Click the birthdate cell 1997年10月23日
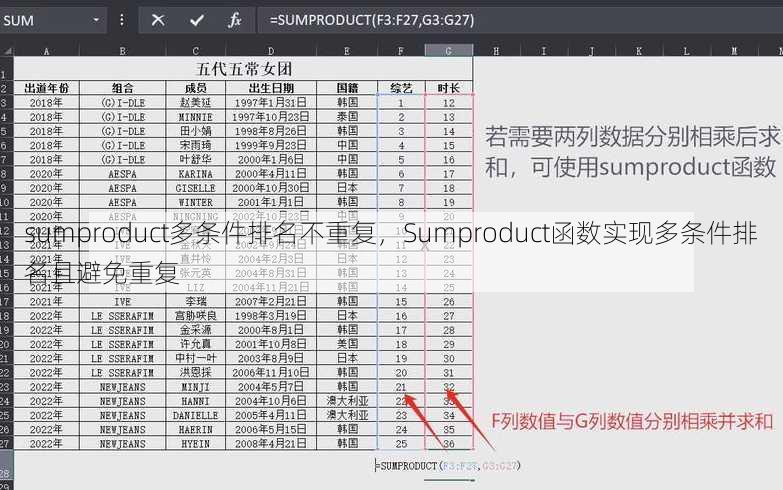This screenshot has height=490, width=783. [271, 117]
